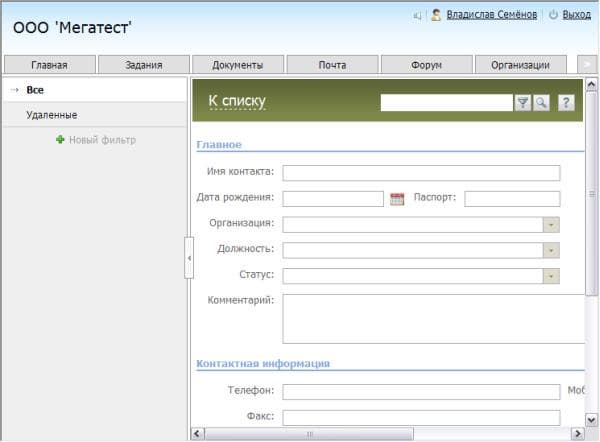Focus the Телефон field
Viewport: 600px width, 442px height.
point(421,392)
